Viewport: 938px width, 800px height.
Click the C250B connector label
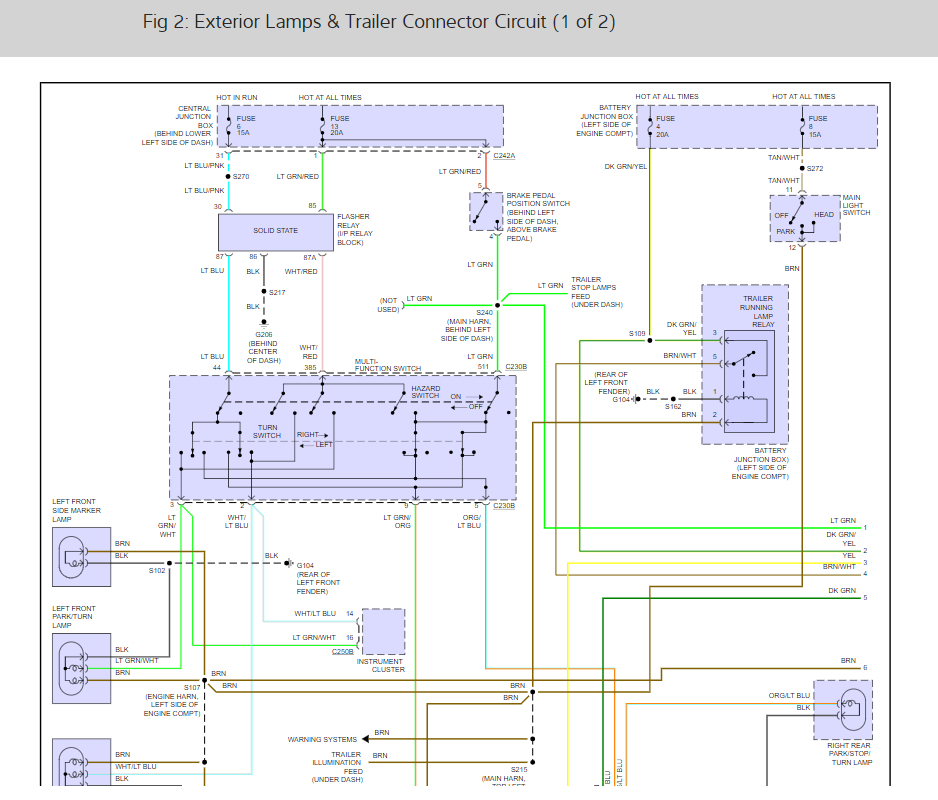click(342, 652)
